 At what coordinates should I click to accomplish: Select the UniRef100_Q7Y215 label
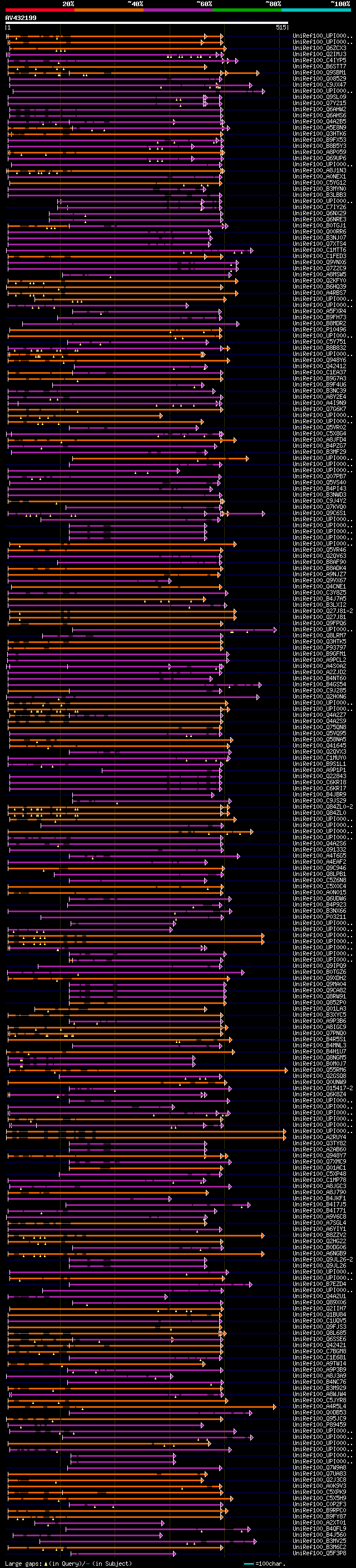click(319, 103)
